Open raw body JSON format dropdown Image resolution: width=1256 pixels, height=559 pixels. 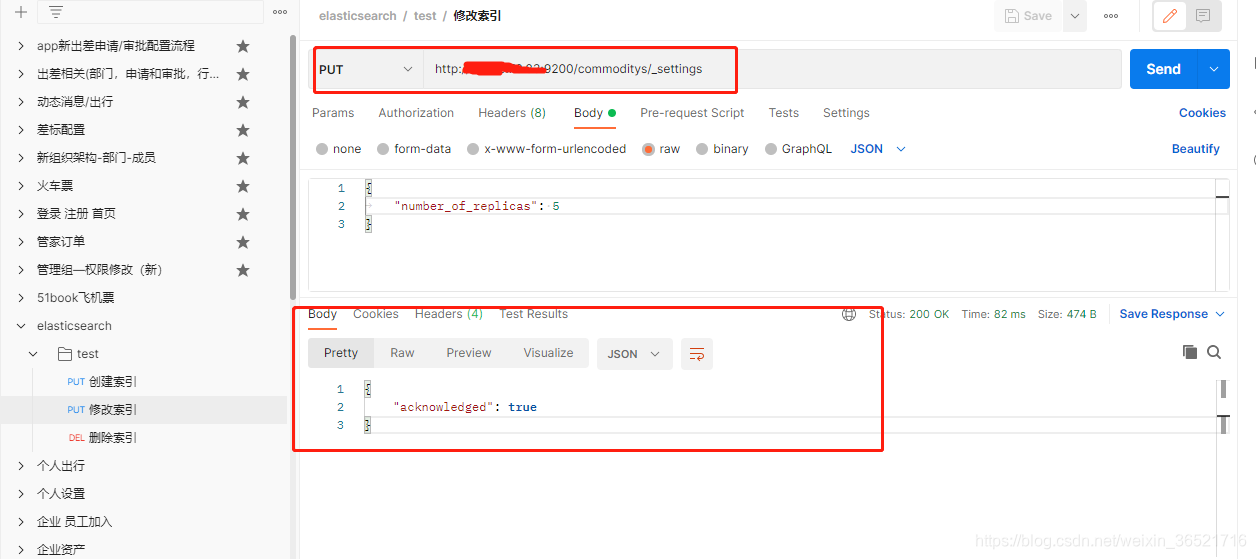point(878,149)
